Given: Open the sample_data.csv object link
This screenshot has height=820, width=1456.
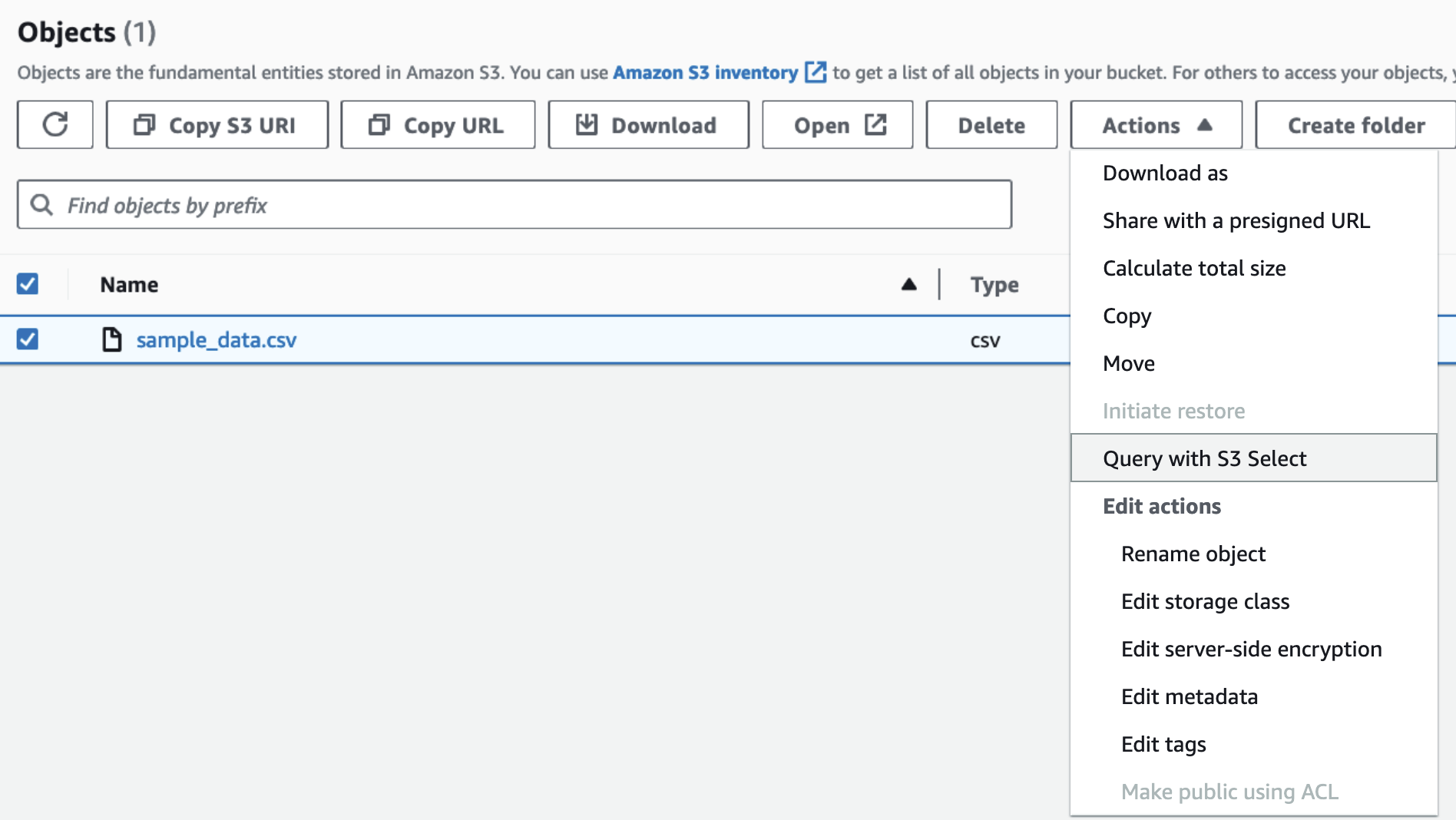Looking at the screenshot, I should click(217, 339).
